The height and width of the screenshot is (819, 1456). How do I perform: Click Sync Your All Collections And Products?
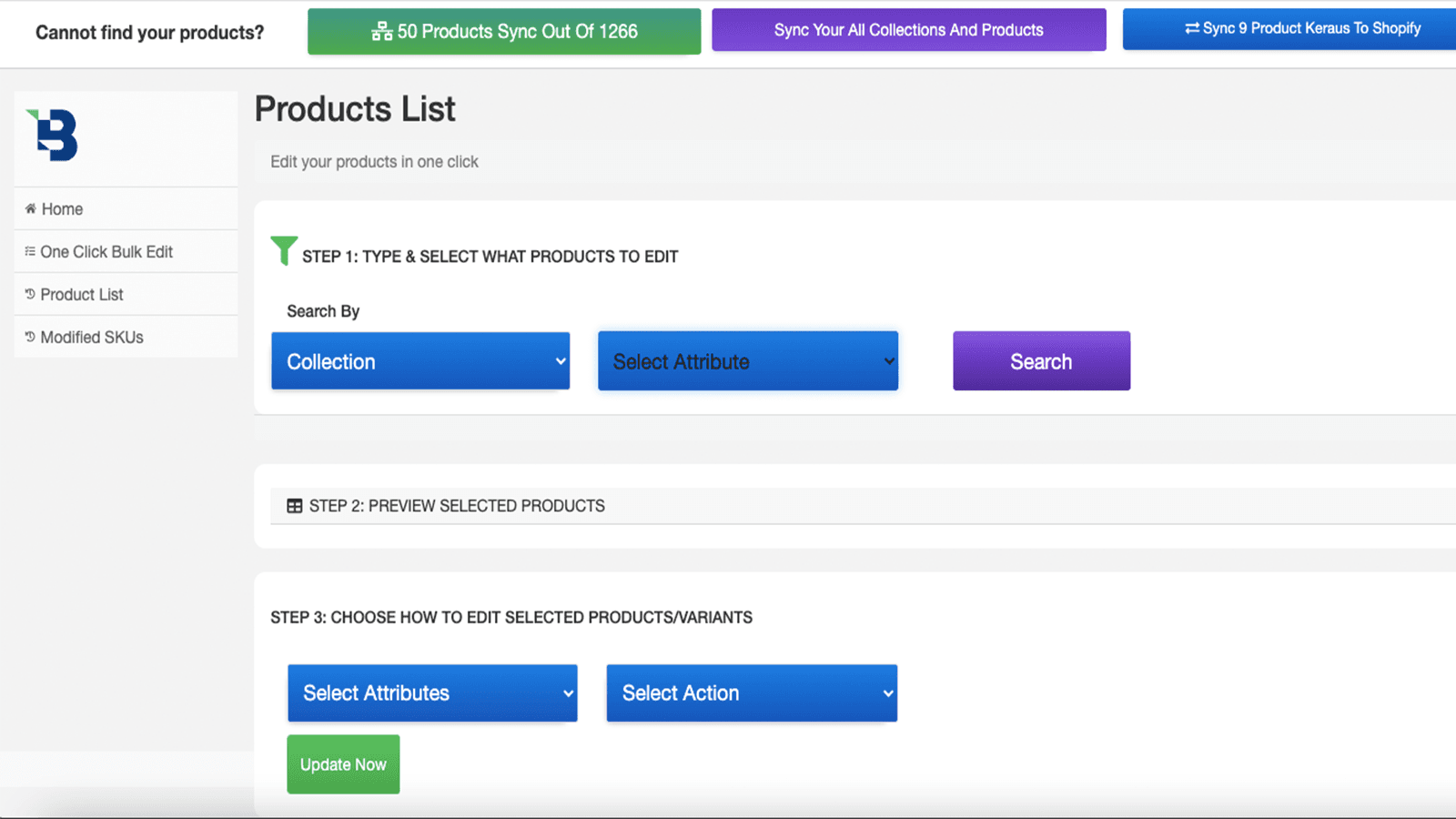click(x=907, y=29)
